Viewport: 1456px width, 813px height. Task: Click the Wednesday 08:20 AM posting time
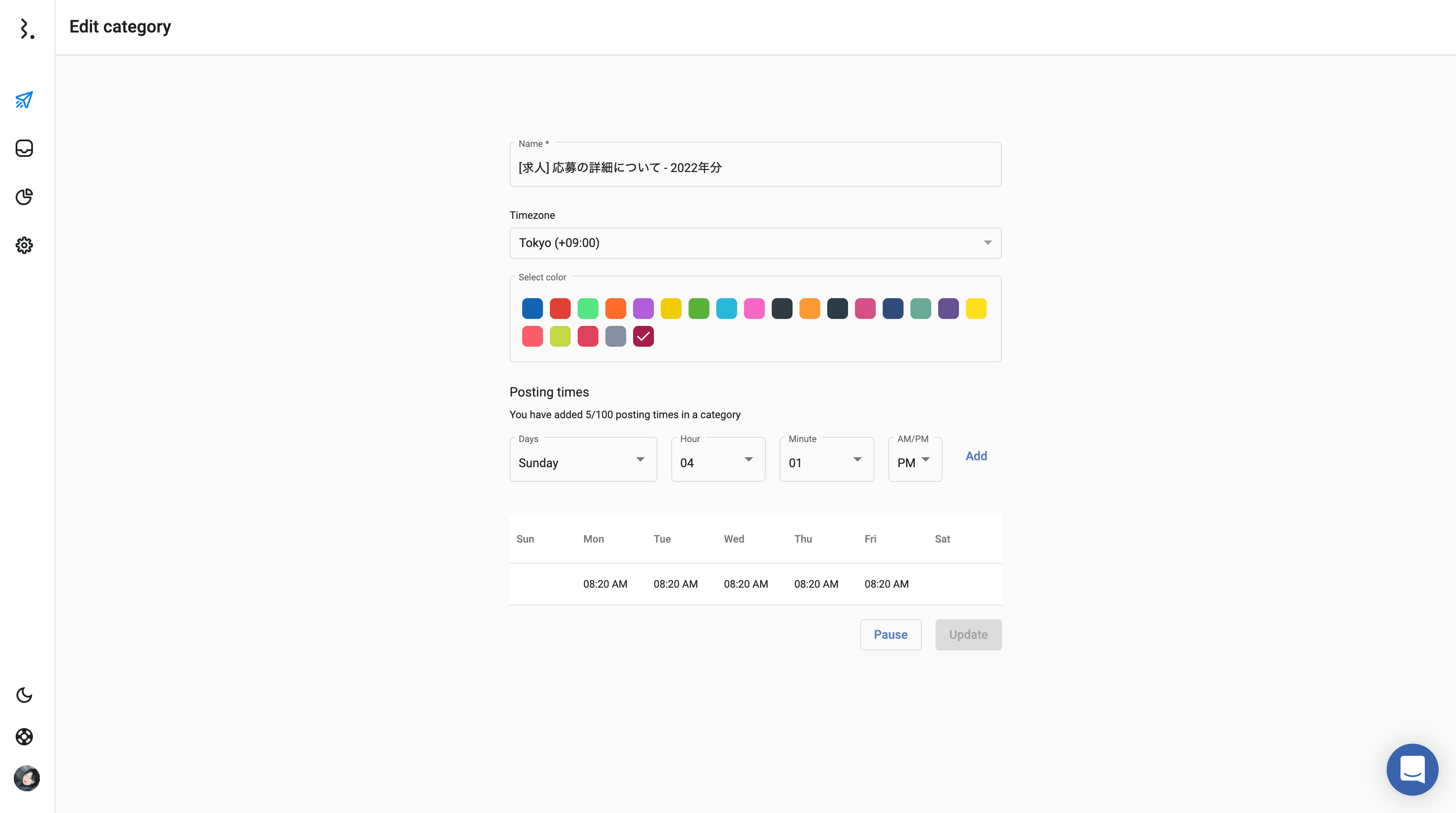point(745,584)
